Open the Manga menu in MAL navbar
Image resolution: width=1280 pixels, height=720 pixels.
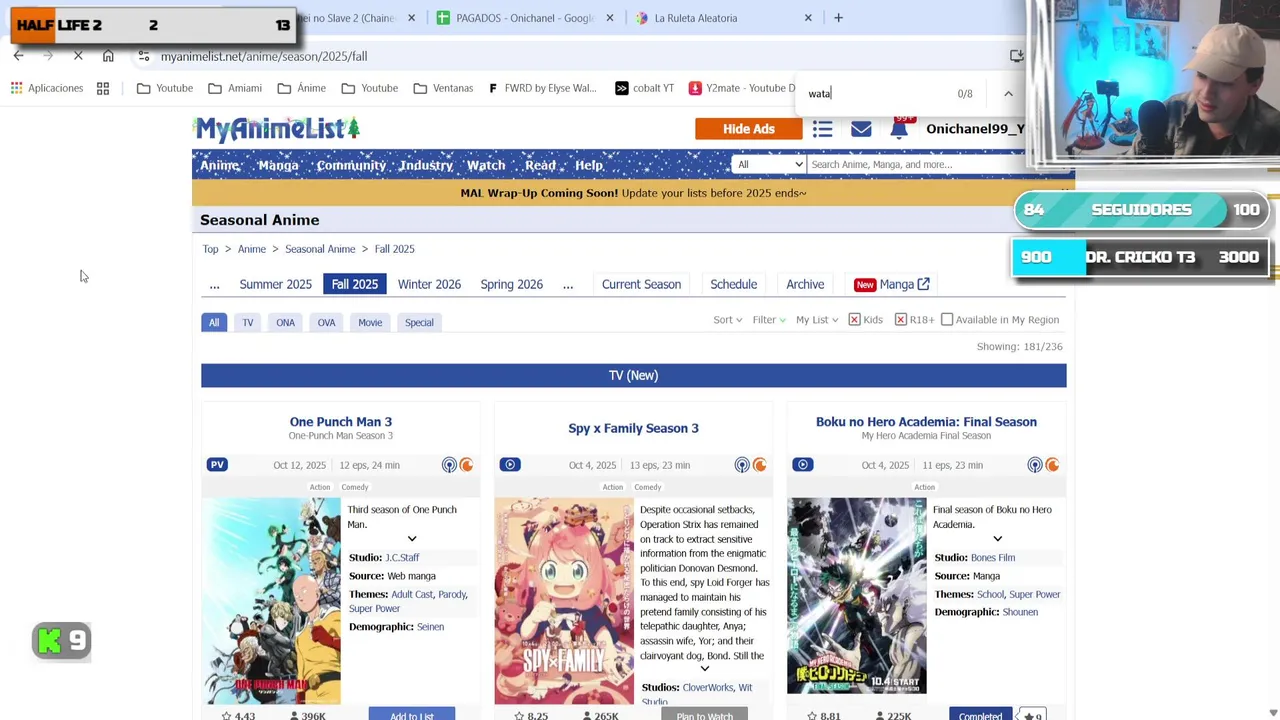coord(278,165)
